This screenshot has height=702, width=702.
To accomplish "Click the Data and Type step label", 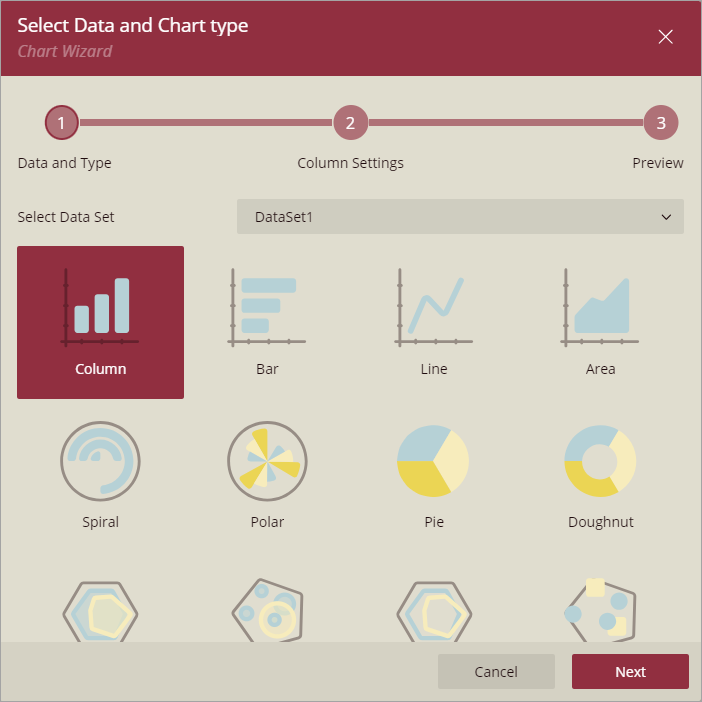I will pyautogui.click(x=64, y=163).
